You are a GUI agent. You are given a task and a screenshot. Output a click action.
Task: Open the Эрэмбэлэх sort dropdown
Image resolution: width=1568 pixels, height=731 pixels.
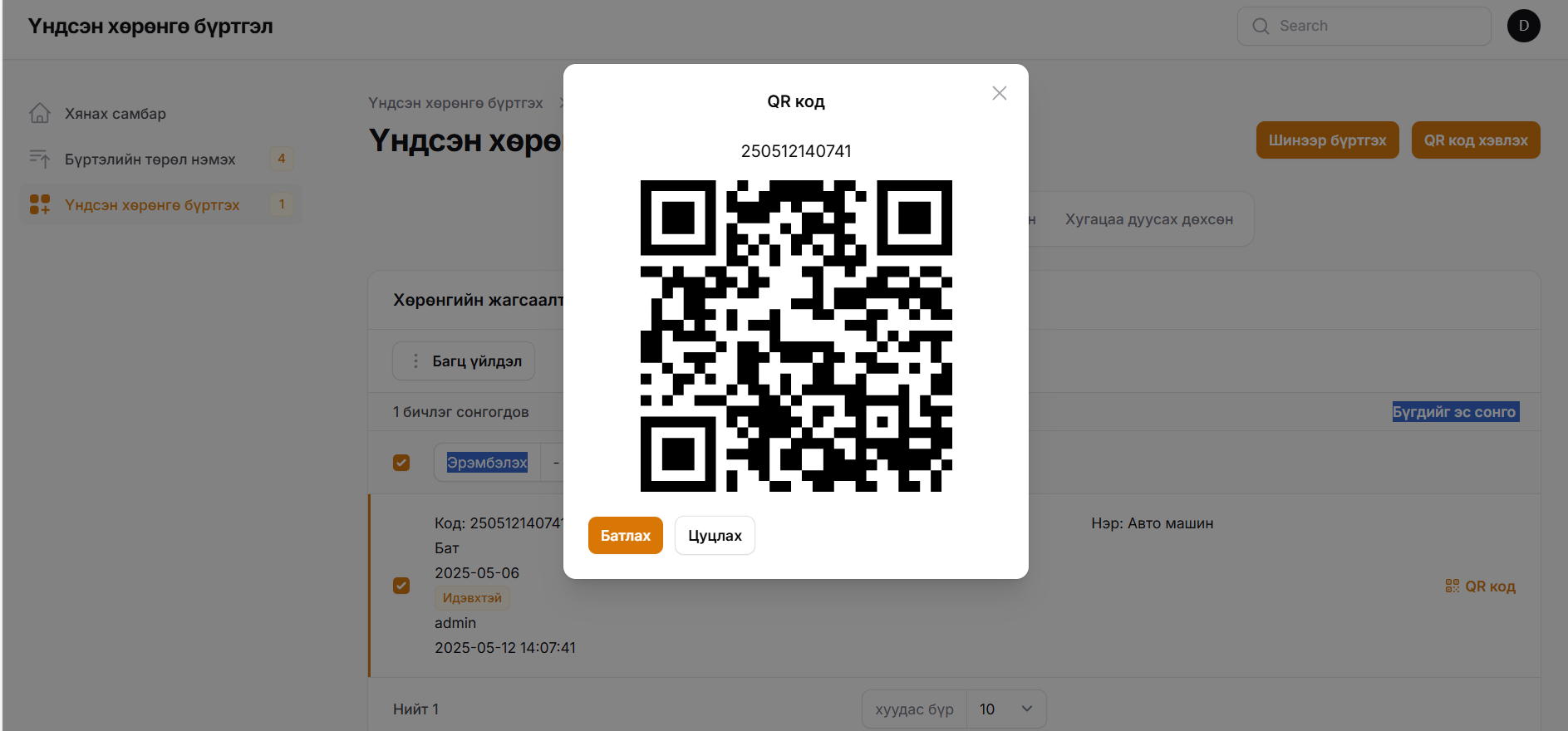pyautogui.click(x=487, y=463)
